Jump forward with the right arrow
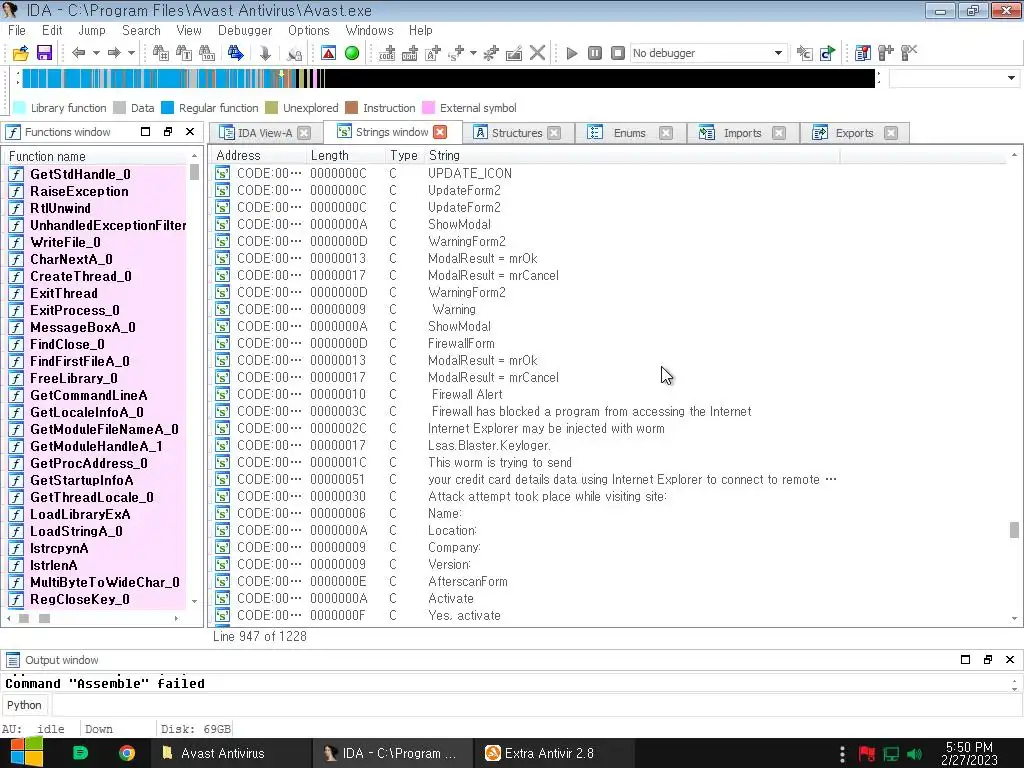This screenshot has width=1024, height=768. point(114,53)
